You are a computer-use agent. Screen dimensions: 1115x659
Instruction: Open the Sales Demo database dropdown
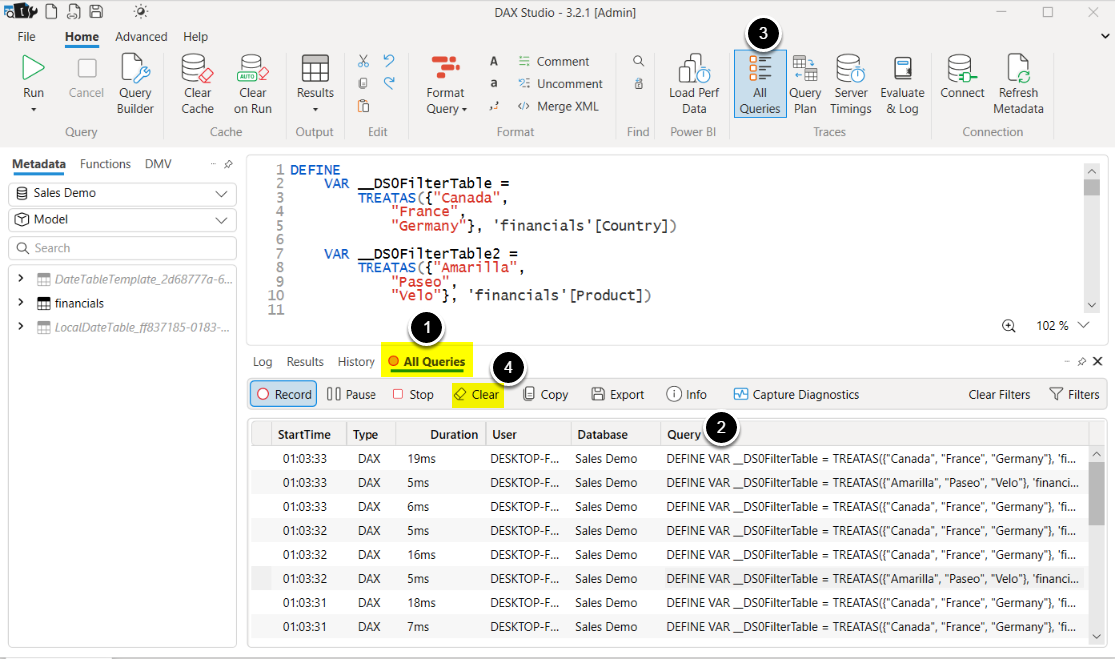click(122, 193)
